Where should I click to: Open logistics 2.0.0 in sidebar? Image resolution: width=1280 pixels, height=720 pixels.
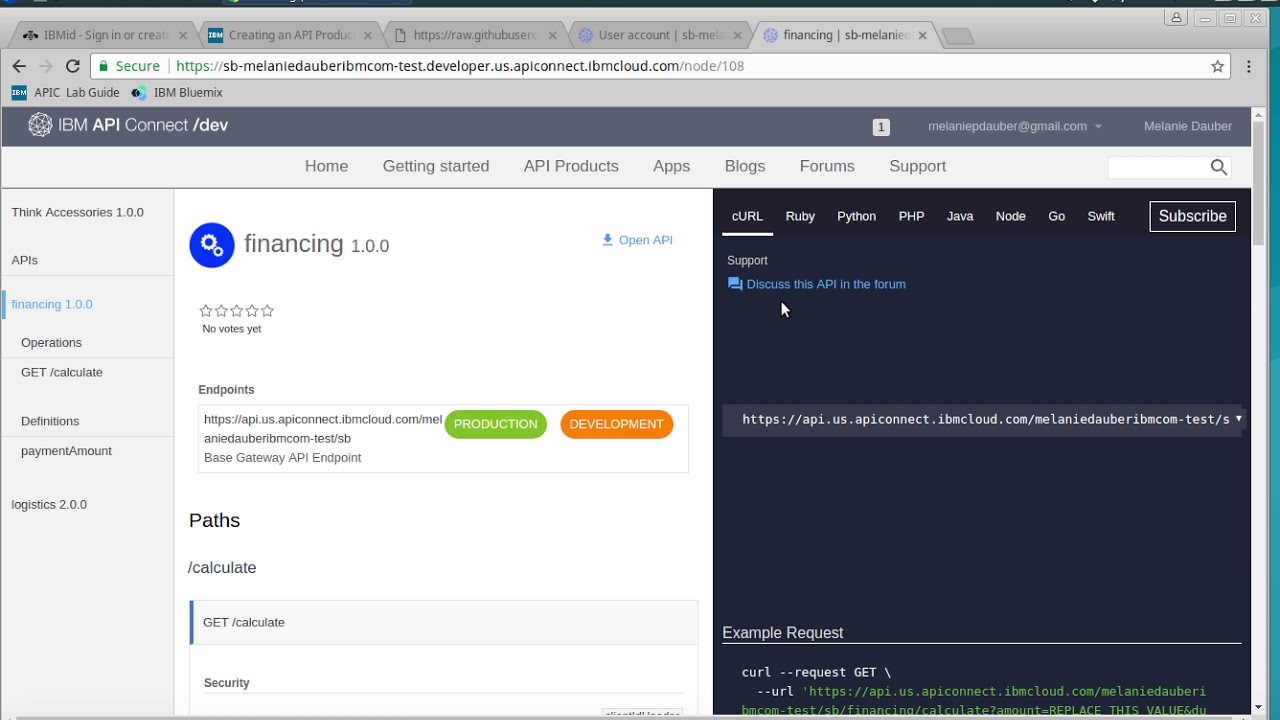(x=49, y=504)
